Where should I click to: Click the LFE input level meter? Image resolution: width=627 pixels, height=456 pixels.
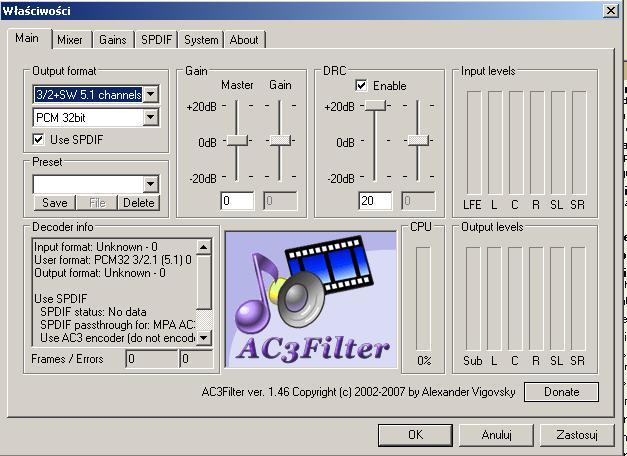point(474,143)
